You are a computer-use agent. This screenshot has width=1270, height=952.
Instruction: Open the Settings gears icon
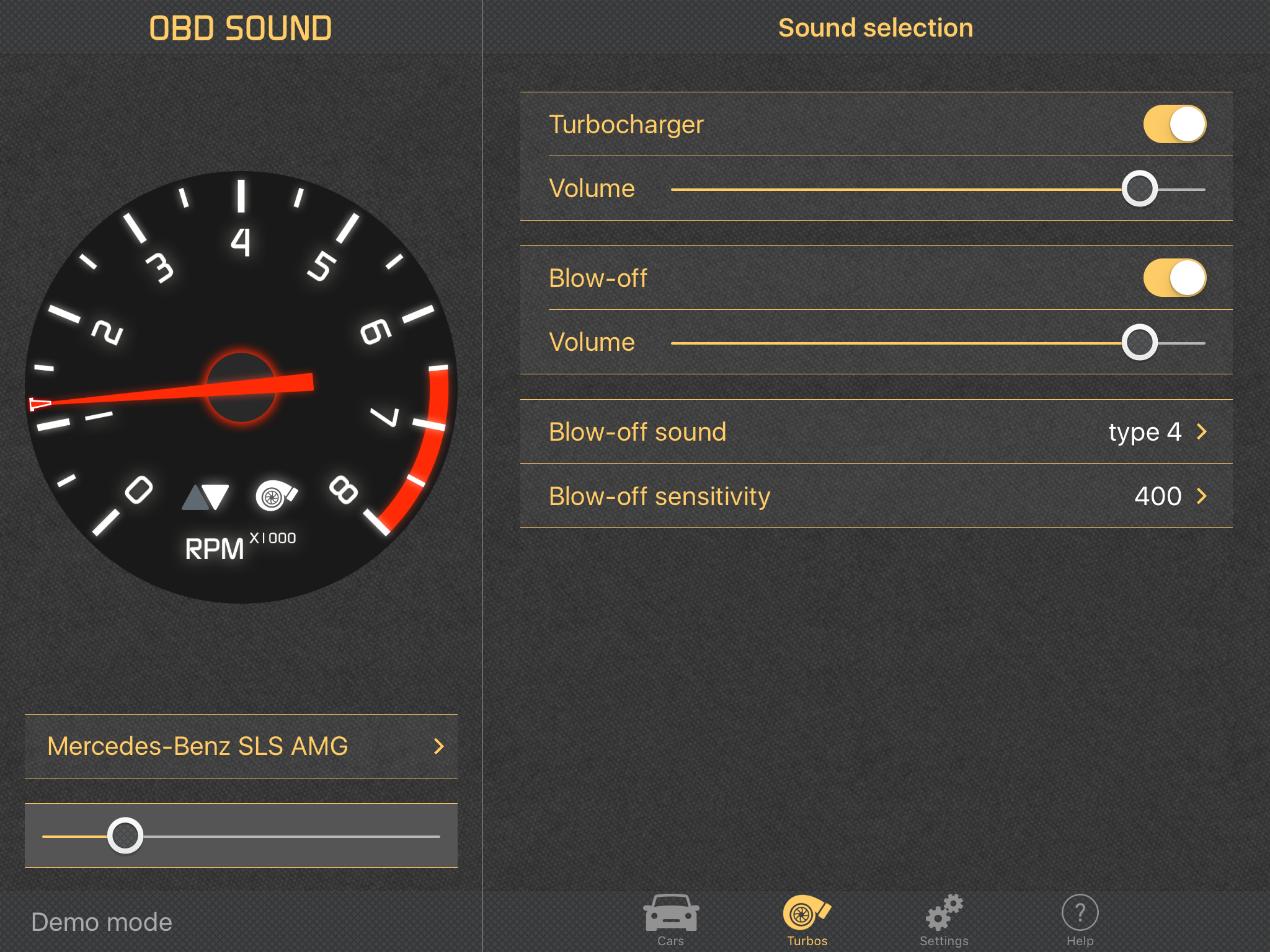click(944, 912)
